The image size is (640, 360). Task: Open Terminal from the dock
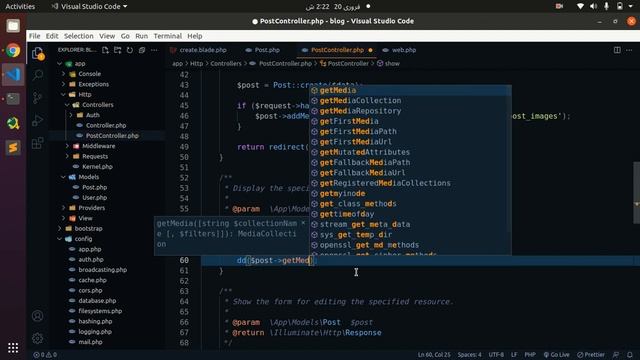(13, 99)
